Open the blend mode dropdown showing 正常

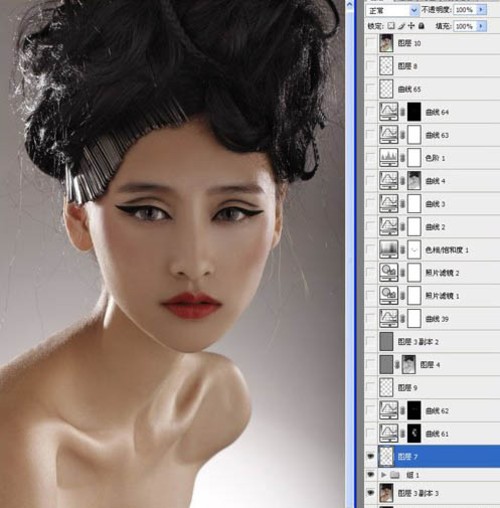pos(392,11)
